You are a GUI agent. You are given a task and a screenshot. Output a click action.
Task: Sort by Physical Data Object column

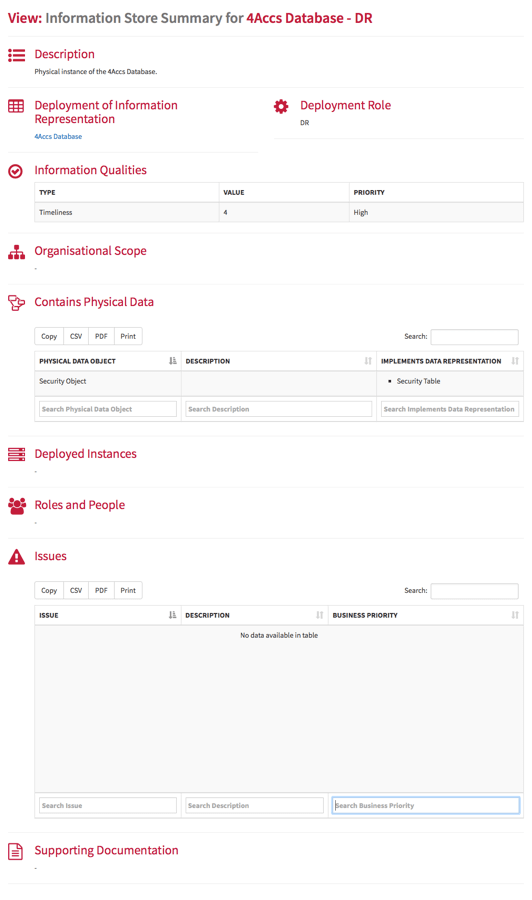[107, 361]
